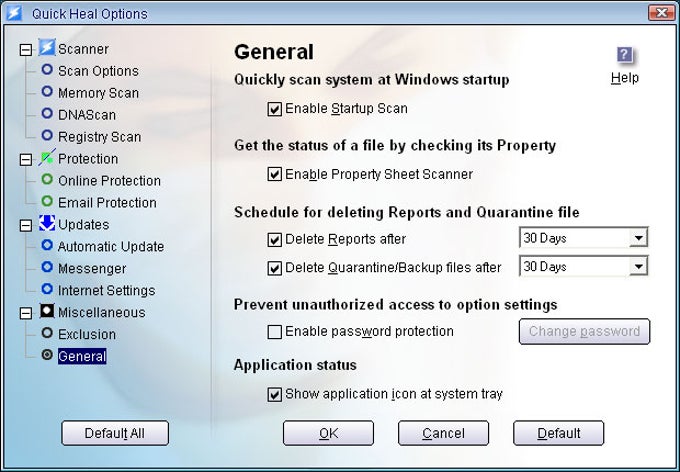Click the Cancel button

443,433
